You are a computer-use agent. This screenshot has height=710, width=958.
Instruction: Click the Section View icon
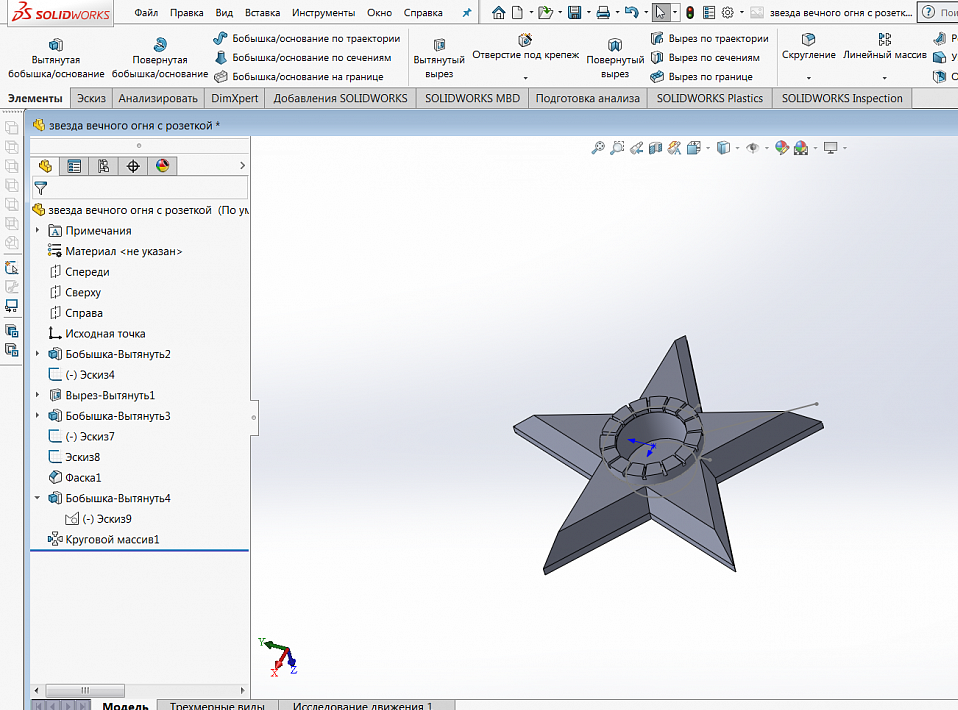click(x=656, y=148)
